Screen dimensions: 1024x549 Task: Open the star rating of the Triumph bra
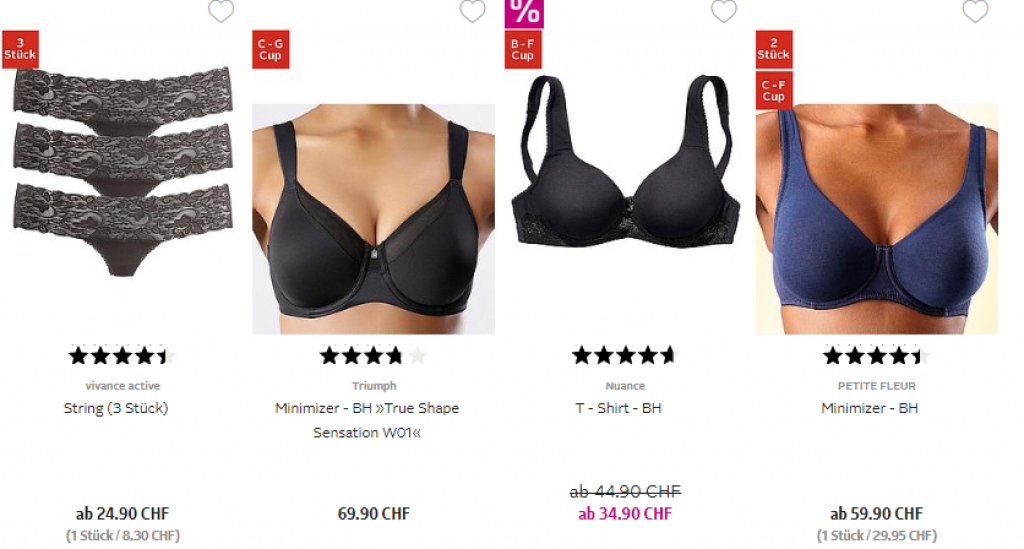tap(373, 356)
